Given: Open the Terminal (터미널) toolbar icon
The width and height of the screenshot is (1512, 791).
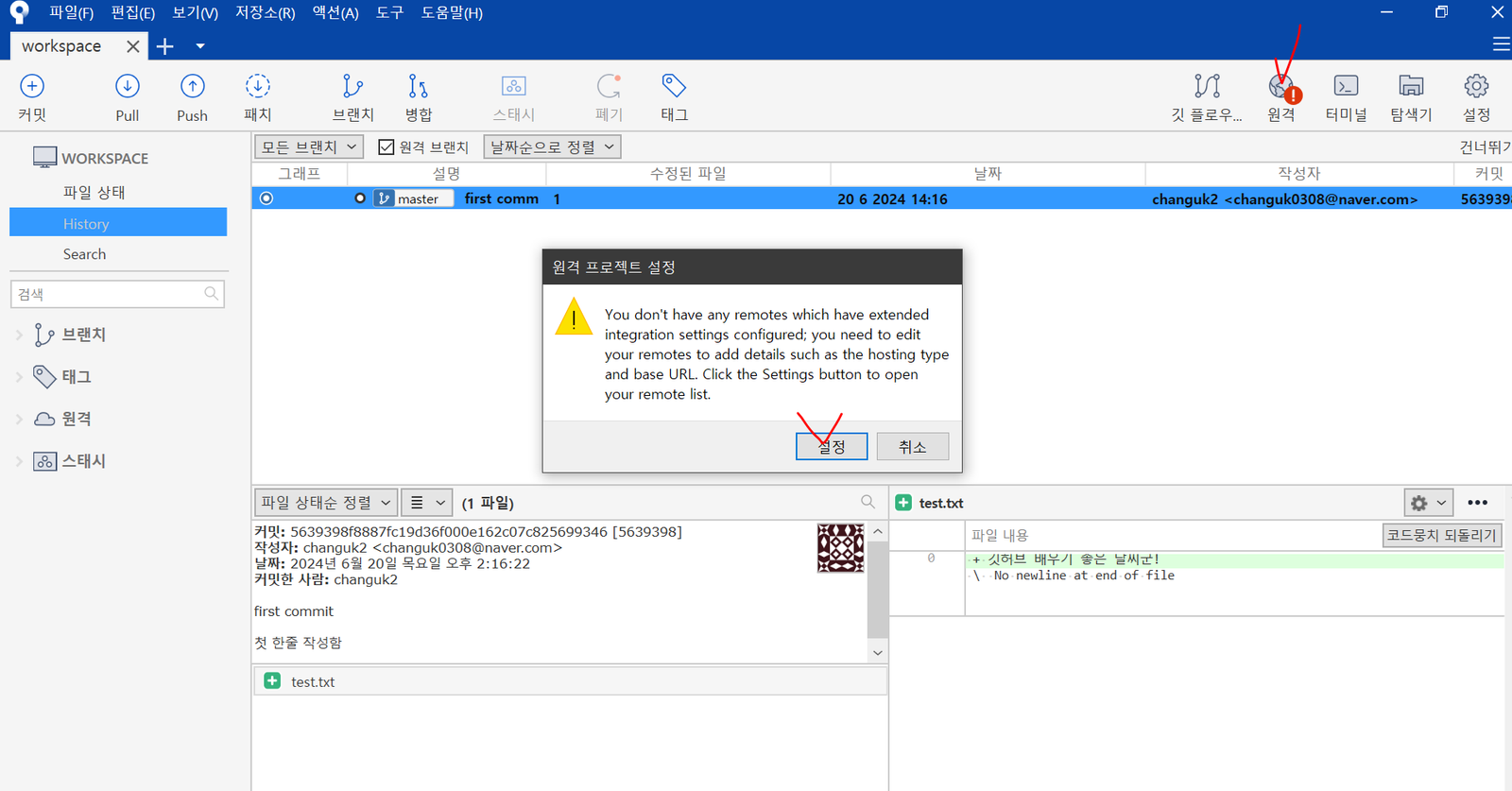Looking at the screenshot, I should [x=1346, y=87].
